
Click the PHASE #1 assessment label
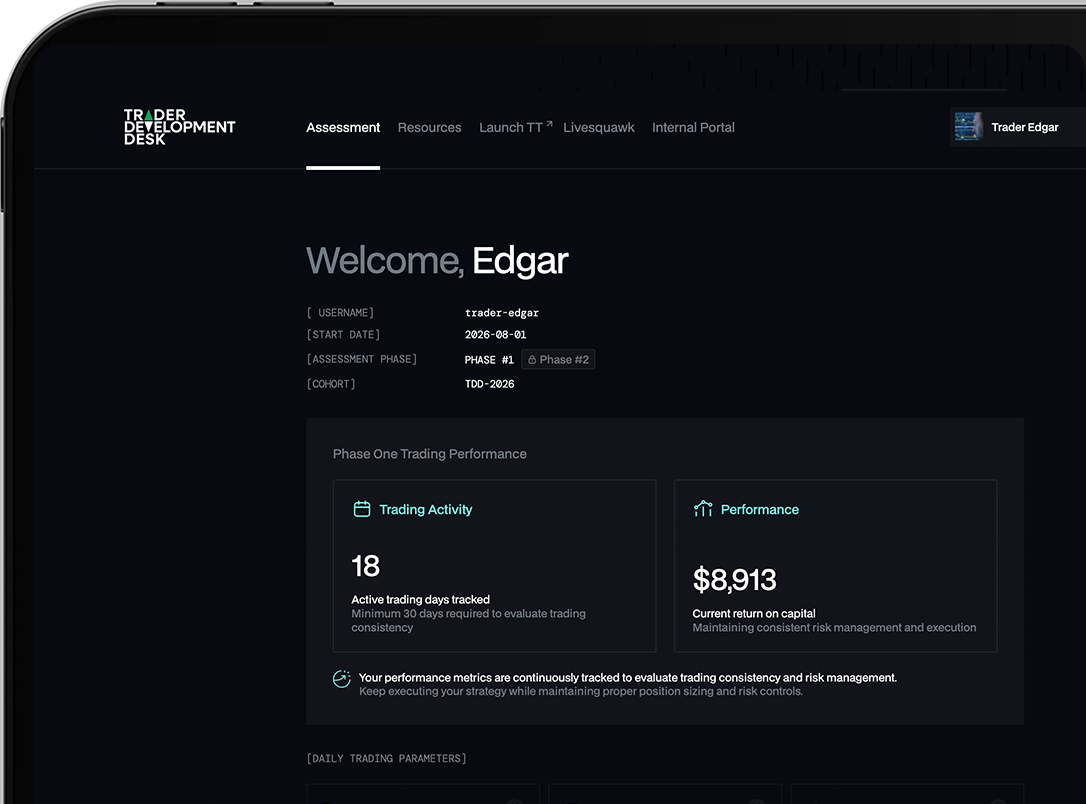pyautogui.click(x=489, y=359)
